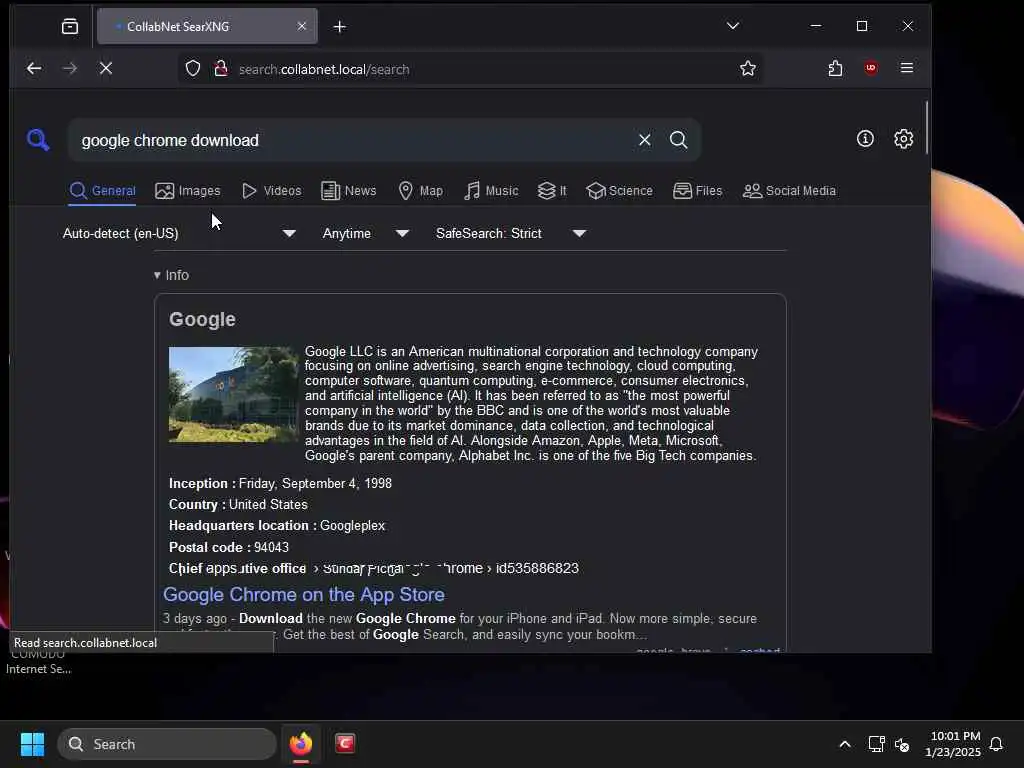
Task: Open the SafeSearch: Strict dropdown
Action: click(511, 233)
